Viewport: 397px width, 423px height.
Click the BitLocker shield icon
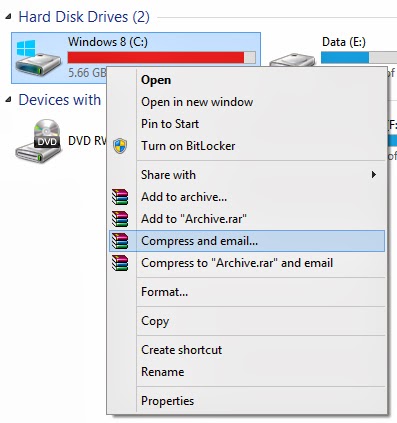coord(120,146)
